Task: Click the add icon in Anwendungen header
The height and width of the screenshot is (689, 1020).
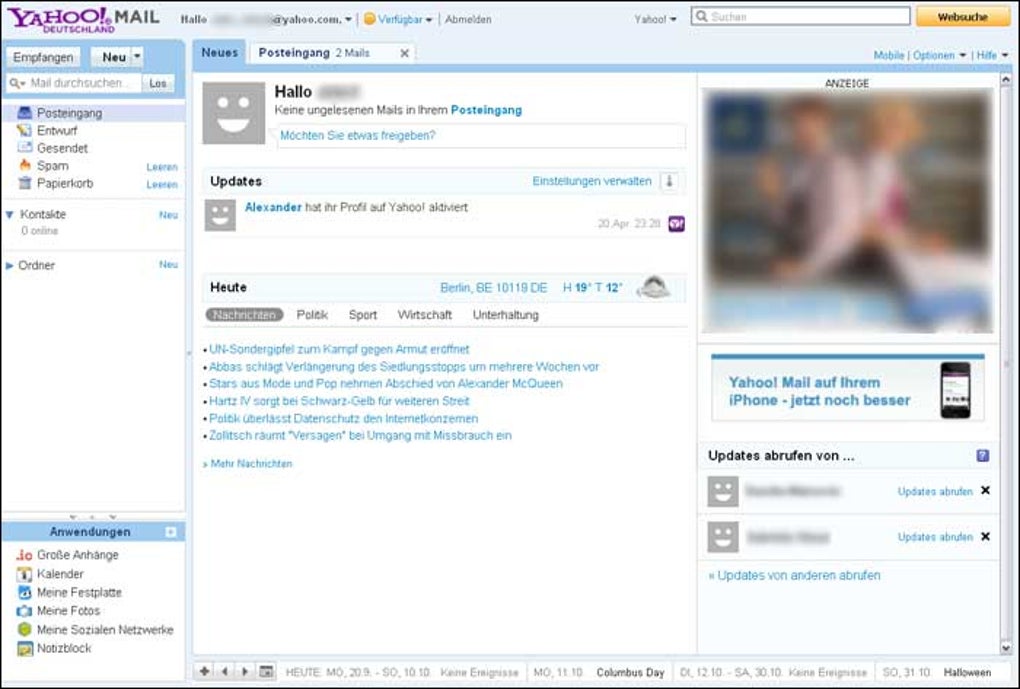Action: (170, 532)
